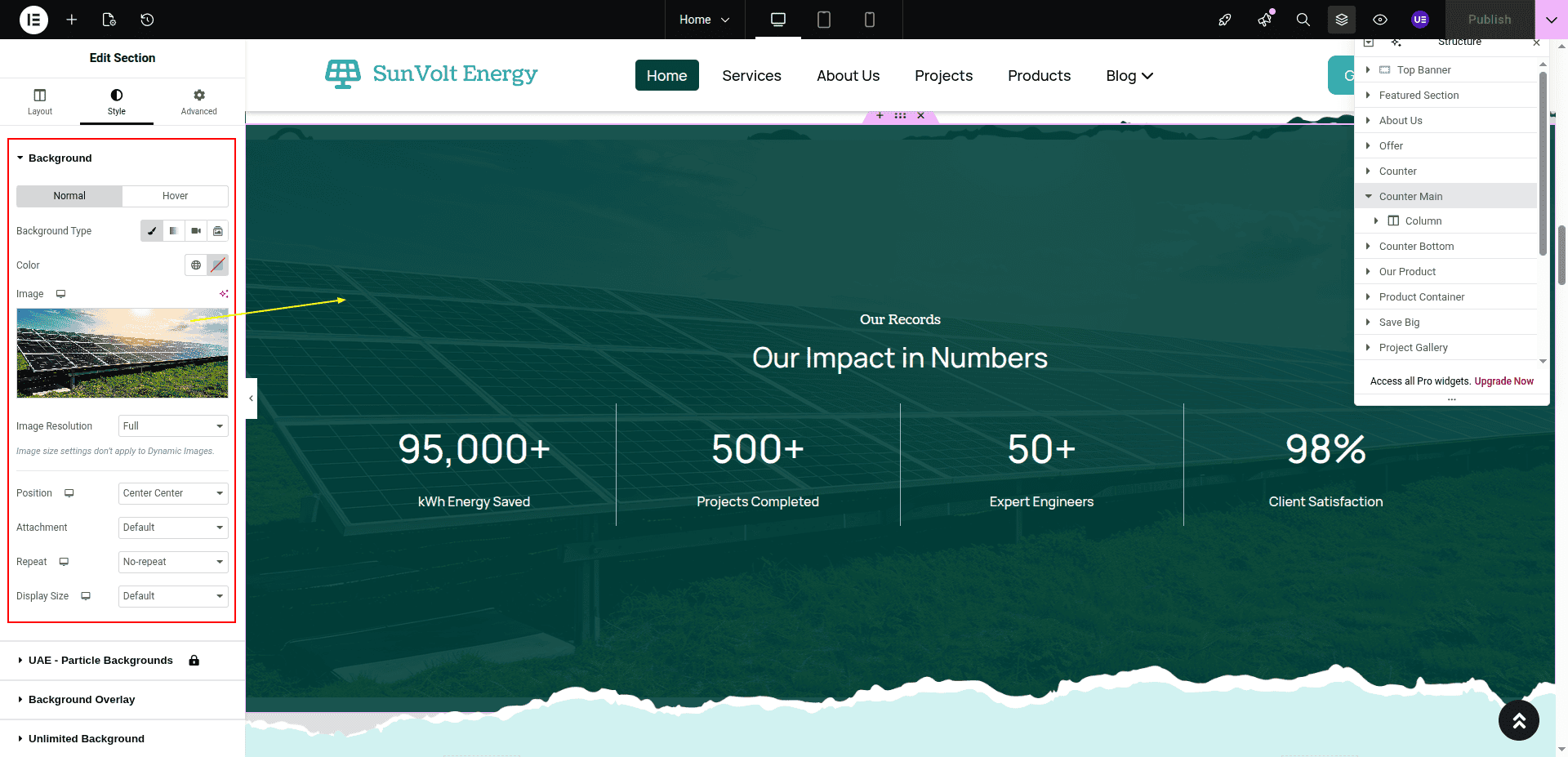Switch to tablet responsive view

(823, 20)
